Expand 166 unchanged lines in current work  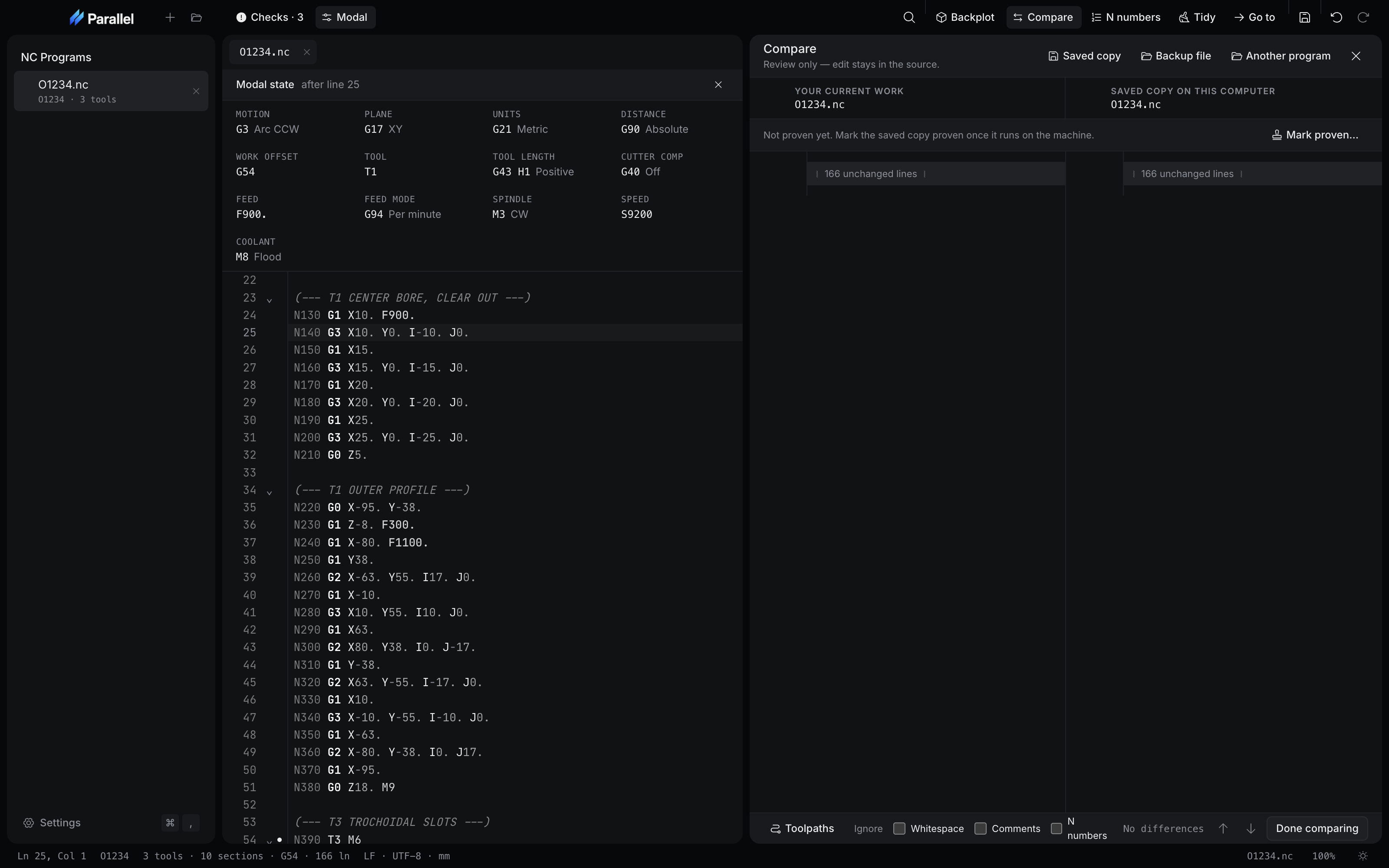[x=935, y=174]
